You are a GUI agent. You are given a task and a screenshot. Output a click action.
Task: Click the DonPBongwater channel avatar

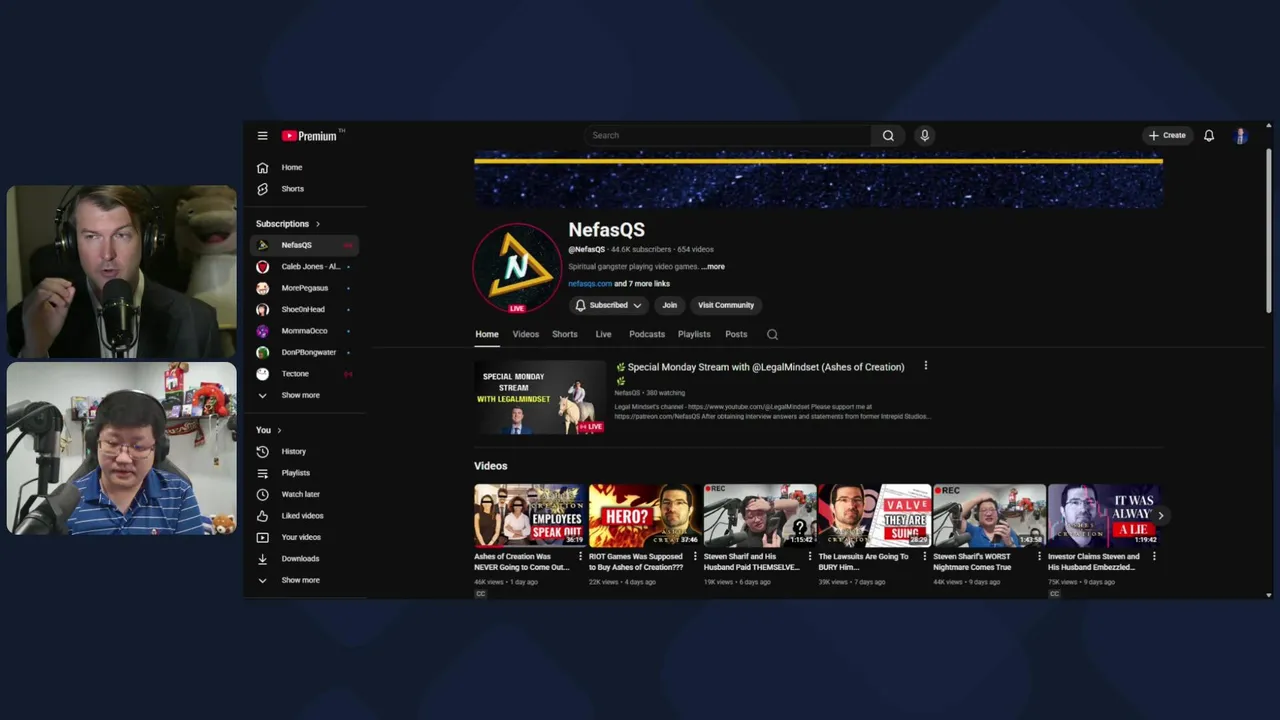[x=262, y=352]
